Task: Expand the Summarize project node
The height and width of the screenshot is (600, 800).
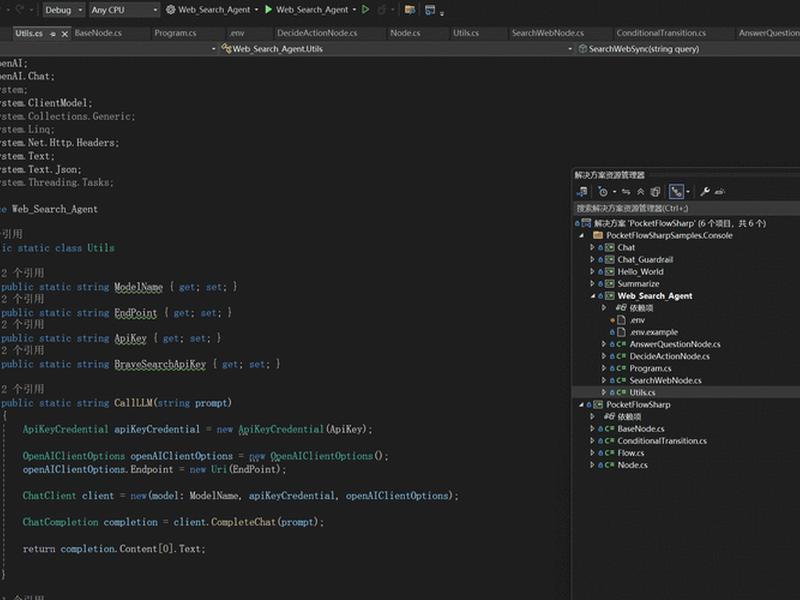Action: coord(592,284)
